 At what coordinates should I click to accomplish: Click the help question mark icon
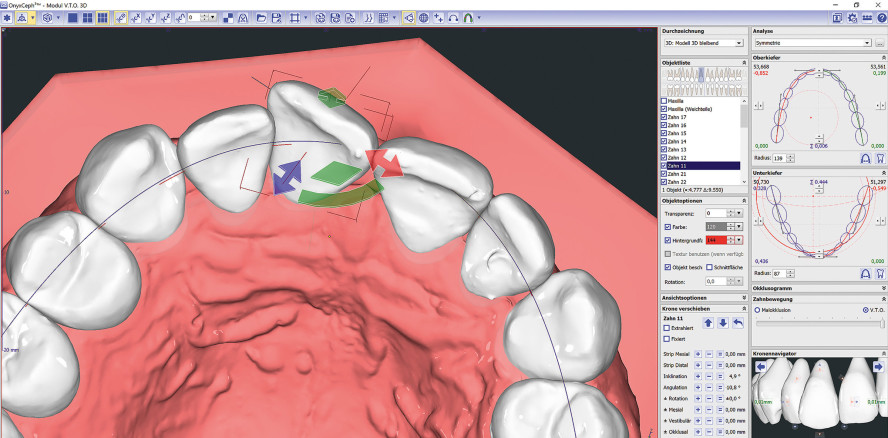coord(882,18)
